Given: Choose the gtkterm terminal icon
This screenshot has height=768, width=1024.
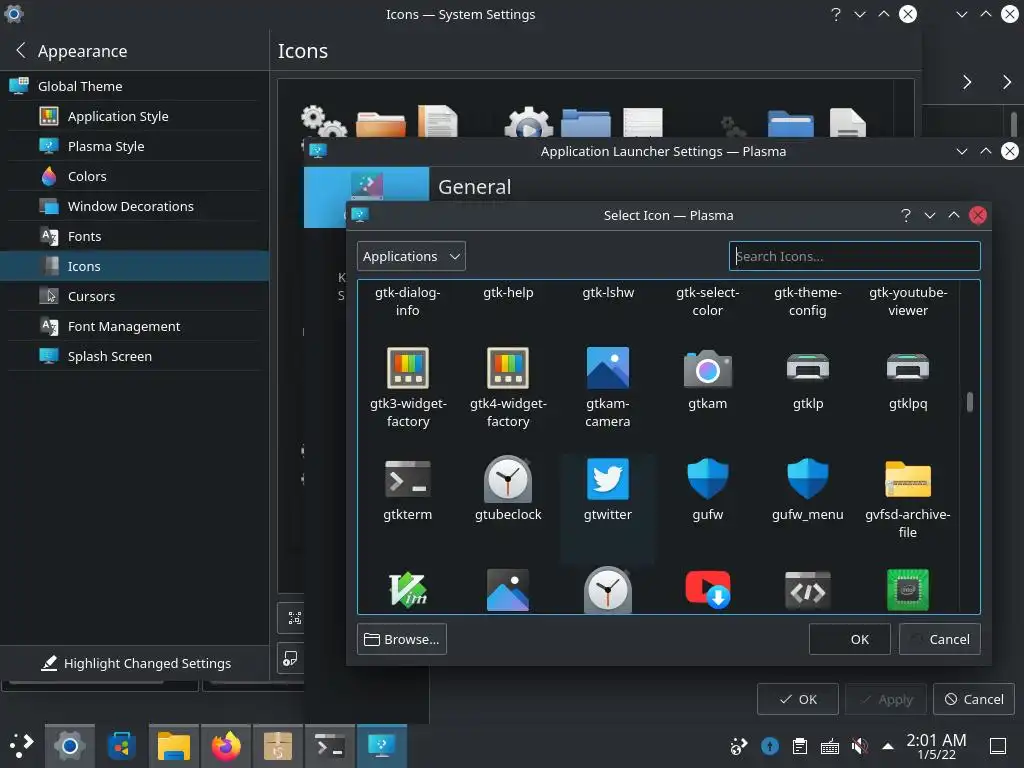Looking at the screenshot, I should (x=408, y=490).
